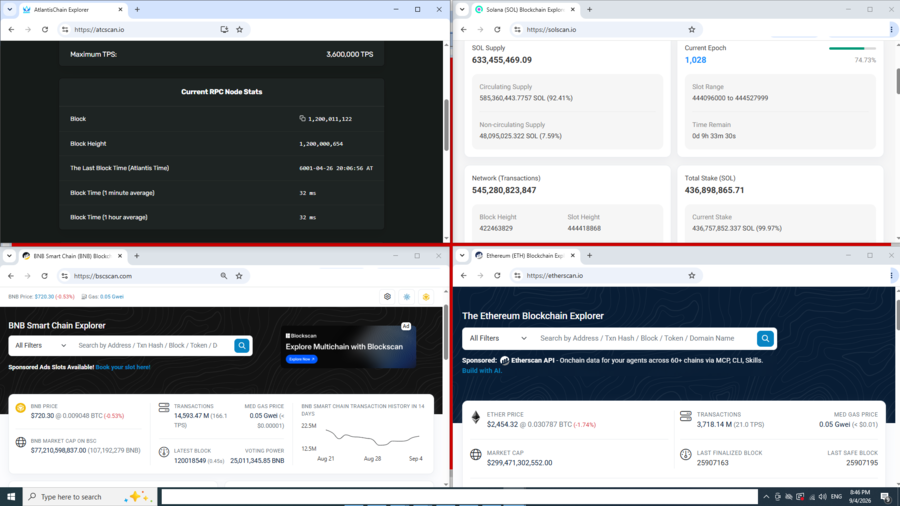This screenshot has width=900, height=506.
Task: Click the 'Build with AI.' link on Etherscan
Action: [482, 371]
